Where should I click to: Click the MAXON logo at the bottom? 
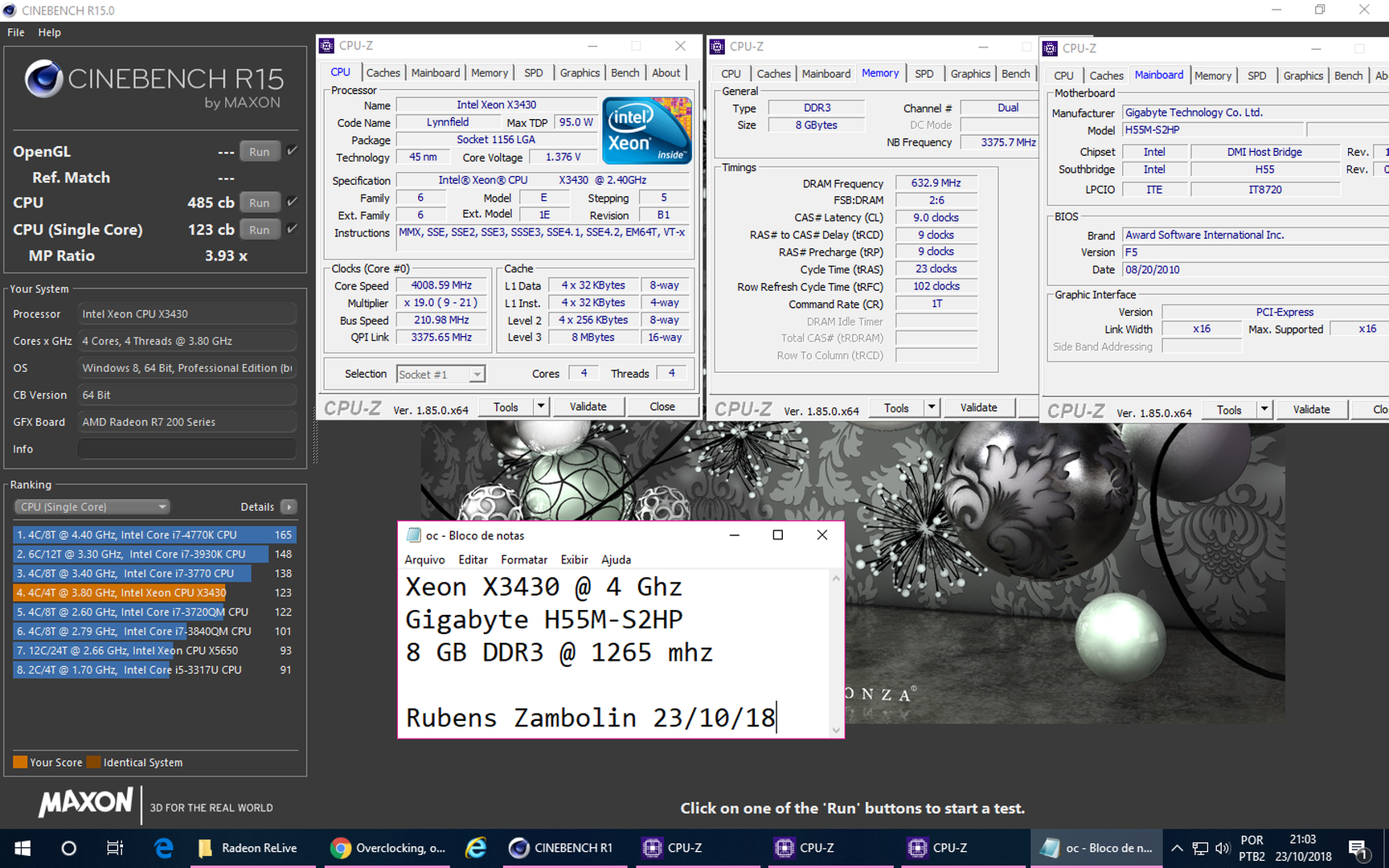[x=85, y=802]
